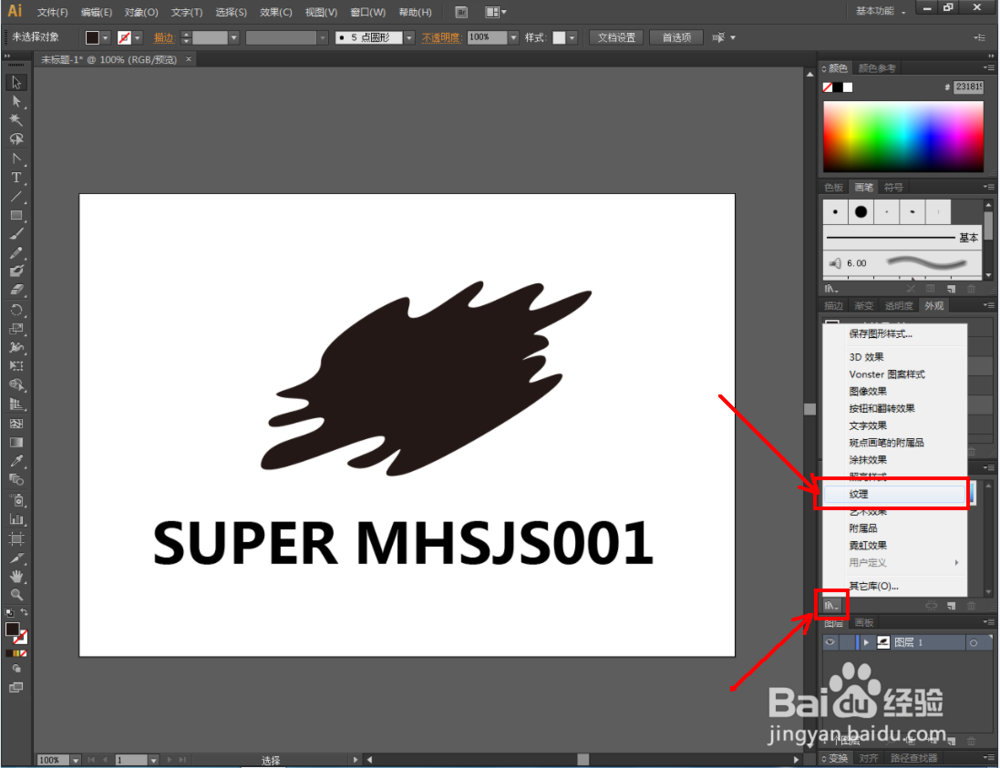The width and height of the screenshot is (1000, 768).
Task: Select the Hand tool
Action: click(16, 577)
